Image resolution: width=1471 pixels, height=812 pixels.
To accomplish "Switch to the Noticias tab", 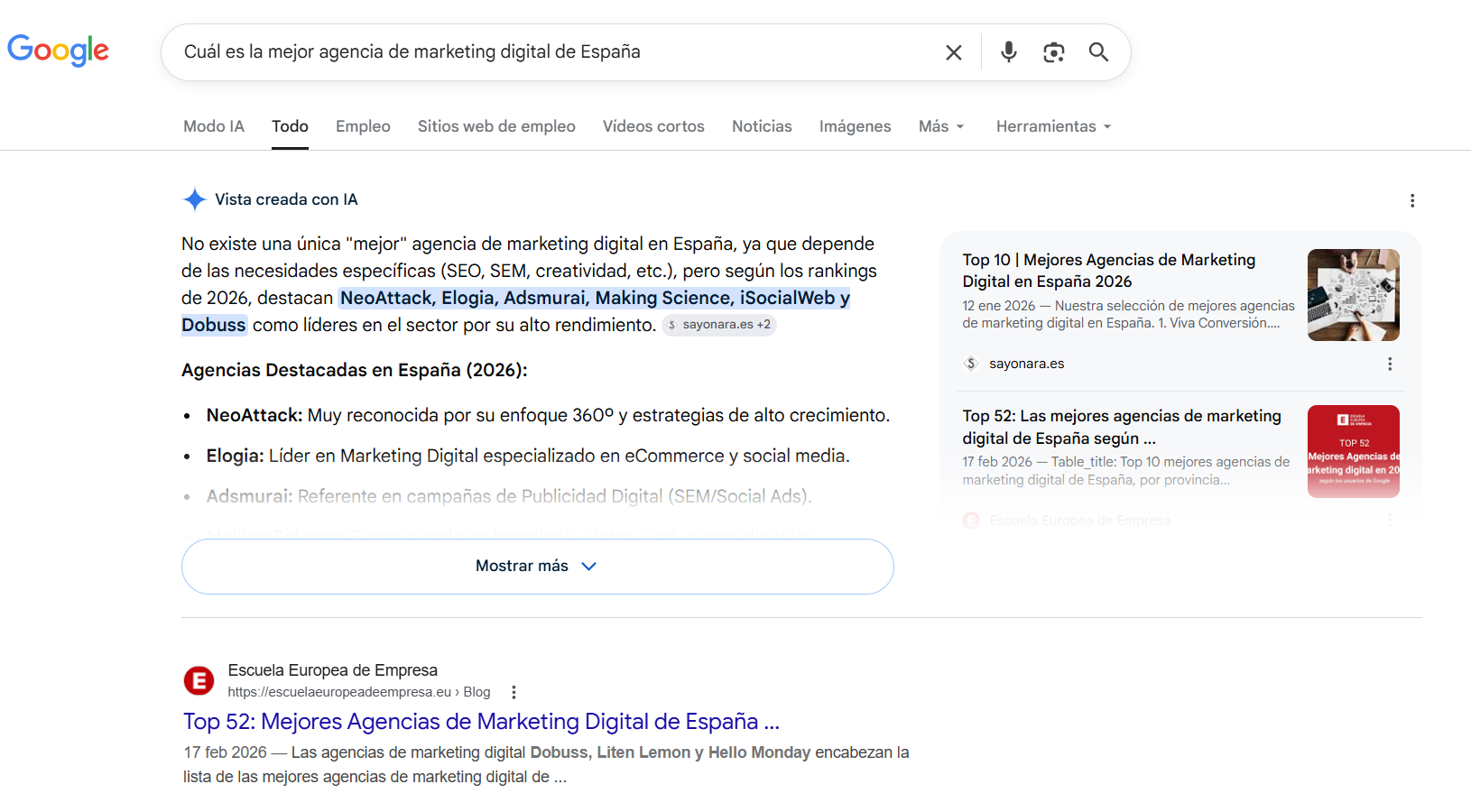I will click(x=762, y=126).
